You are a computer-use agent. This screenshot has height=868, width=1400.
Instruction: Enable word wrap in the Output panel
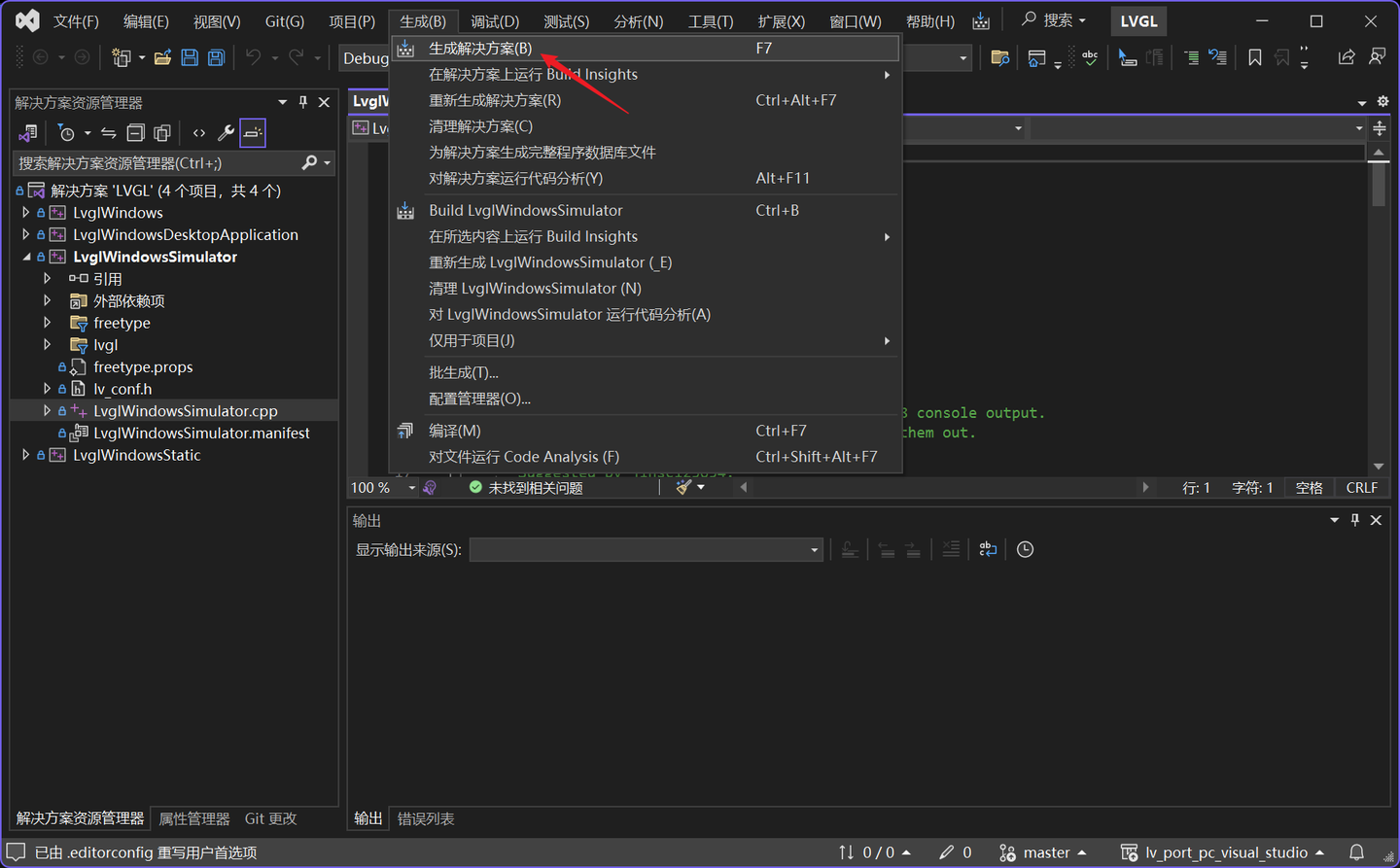tap(988, 549)
